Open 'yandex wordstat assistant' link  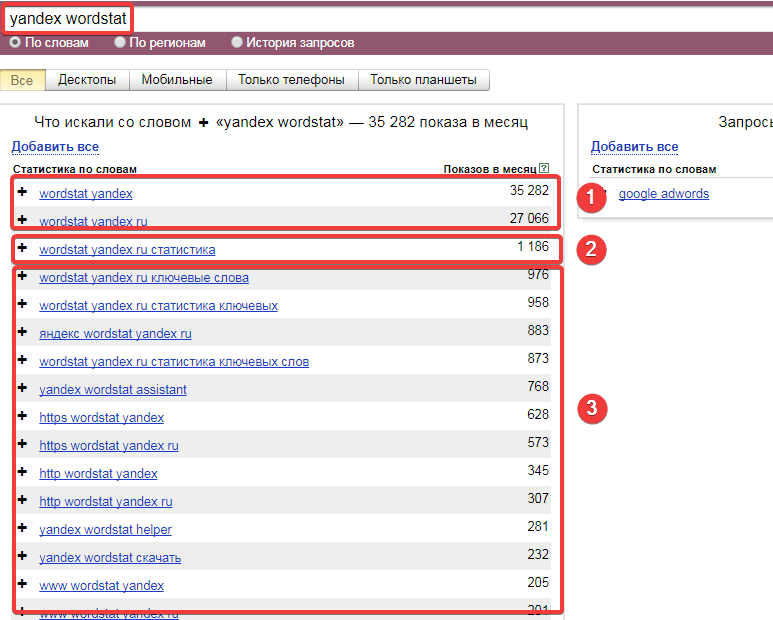(x=113, y=390)
